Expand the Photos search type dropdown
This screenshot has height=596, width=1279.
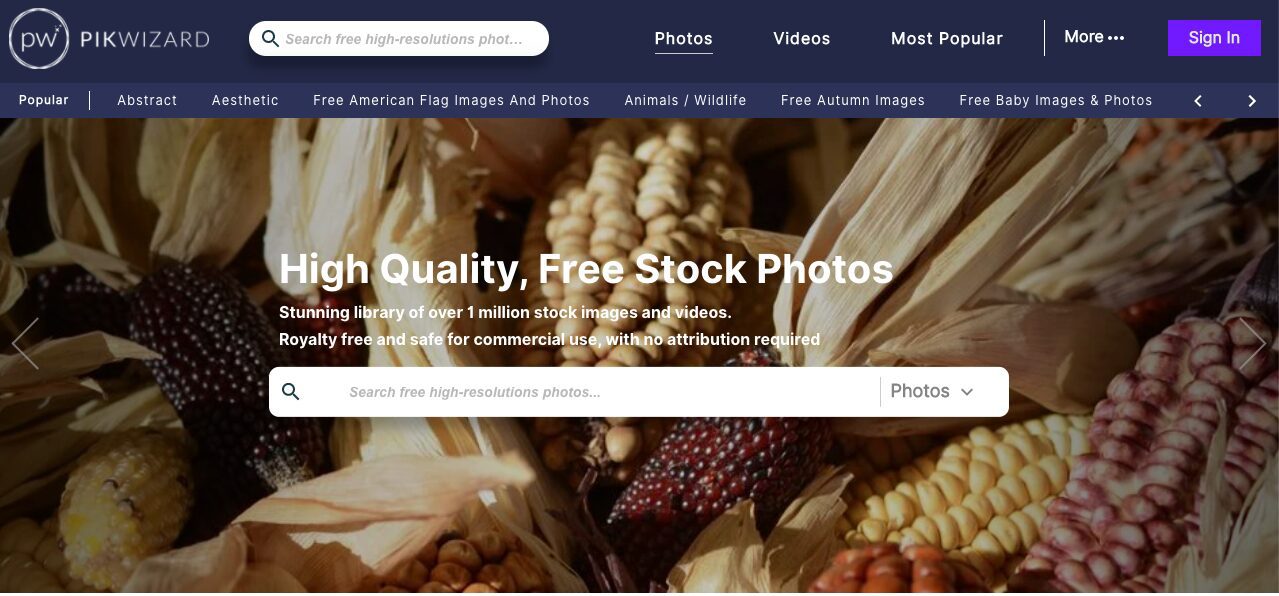click(932, 392)
